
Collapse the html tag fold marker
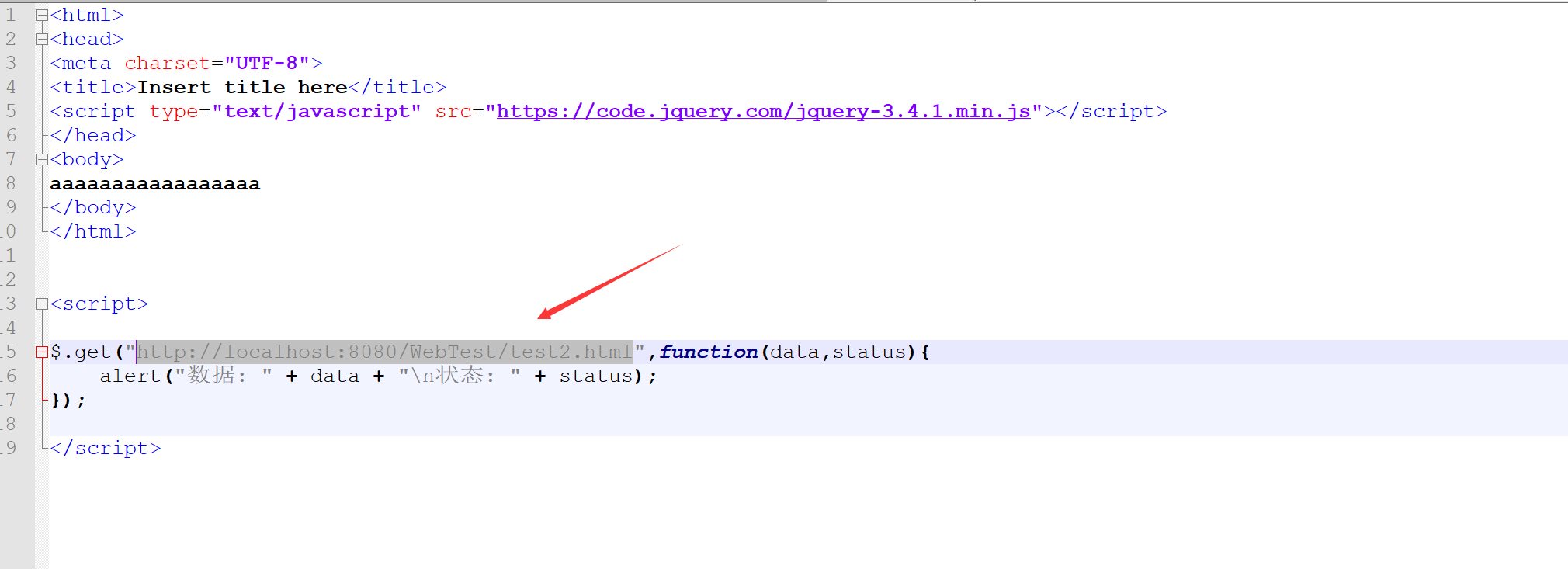point(42,16)
